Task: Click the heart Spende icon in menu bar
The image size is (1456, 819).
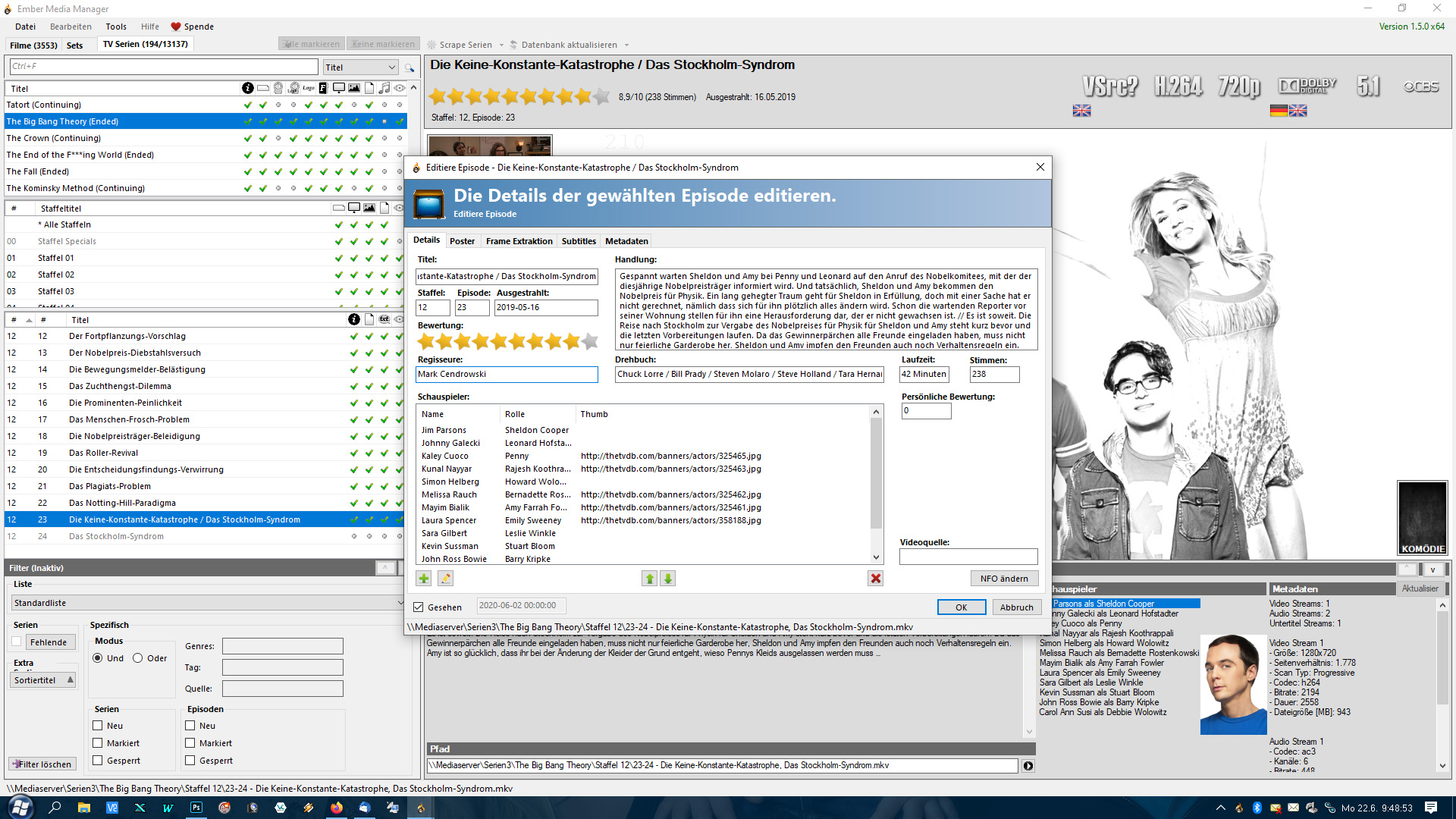Action: point(176,27)
